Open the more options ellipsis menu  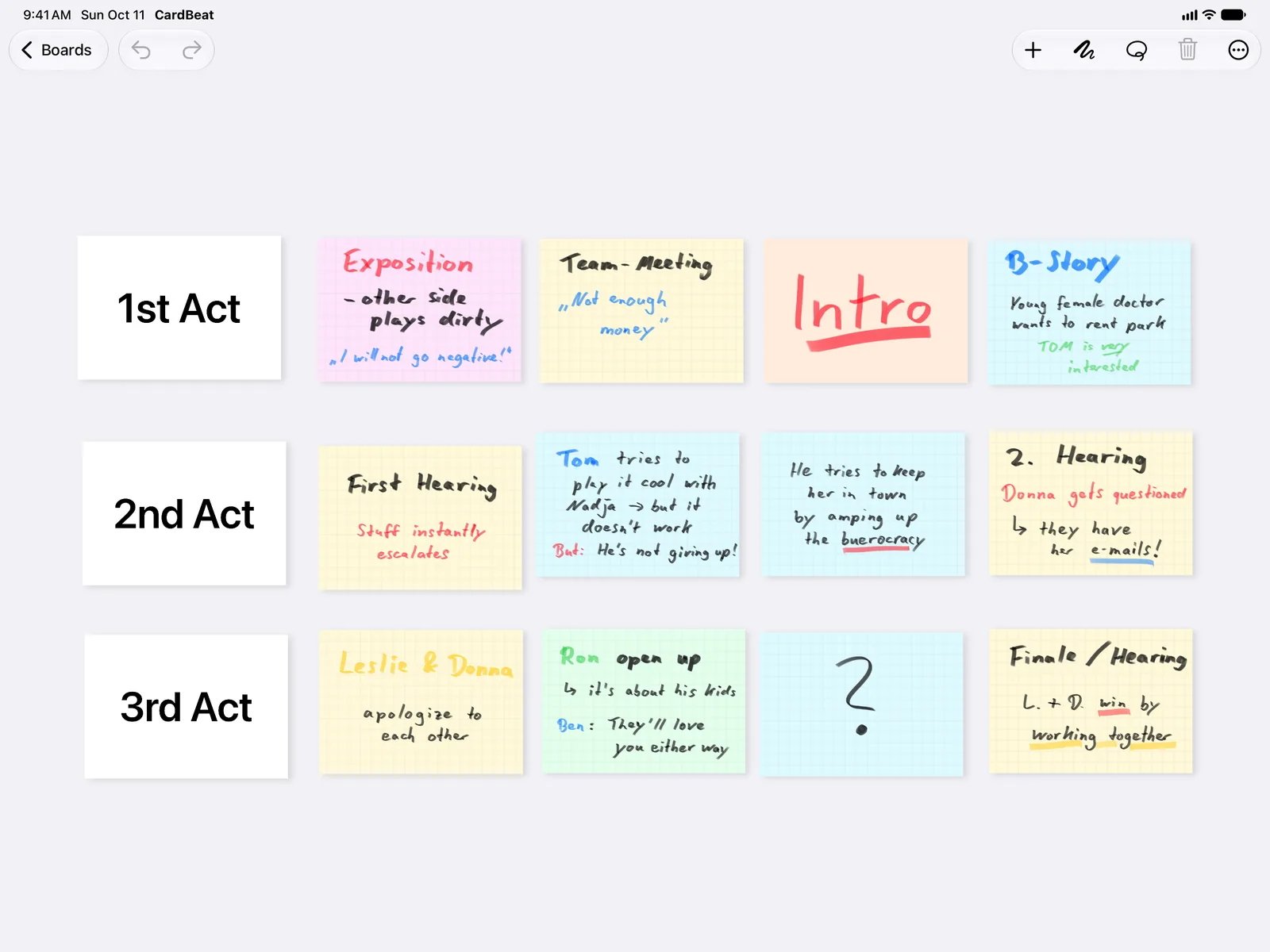(x=1238, y=51)
